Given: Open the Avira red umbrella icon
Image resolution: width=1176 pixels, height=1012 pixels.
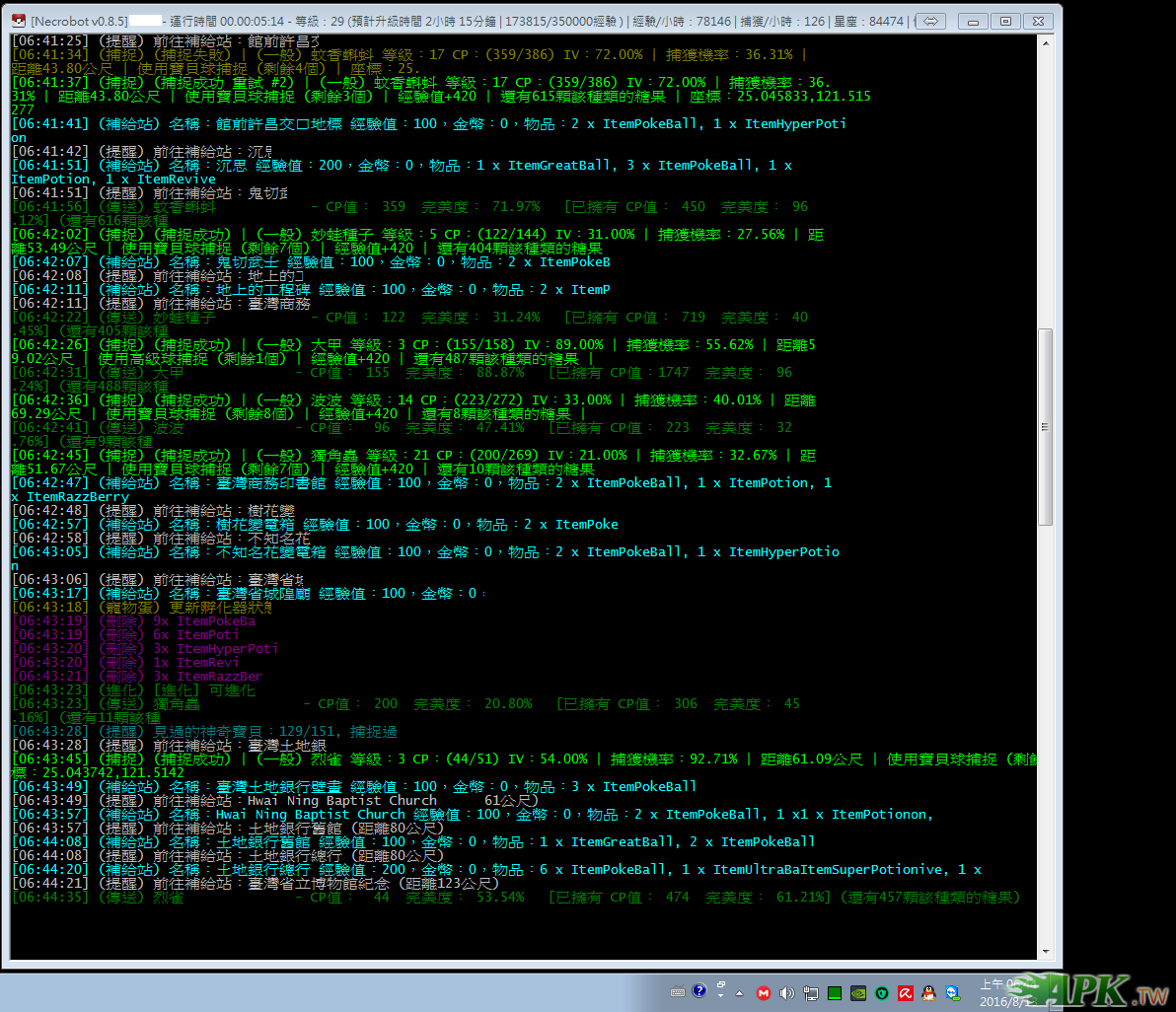Looking at the screenshot, I should 905,991.
